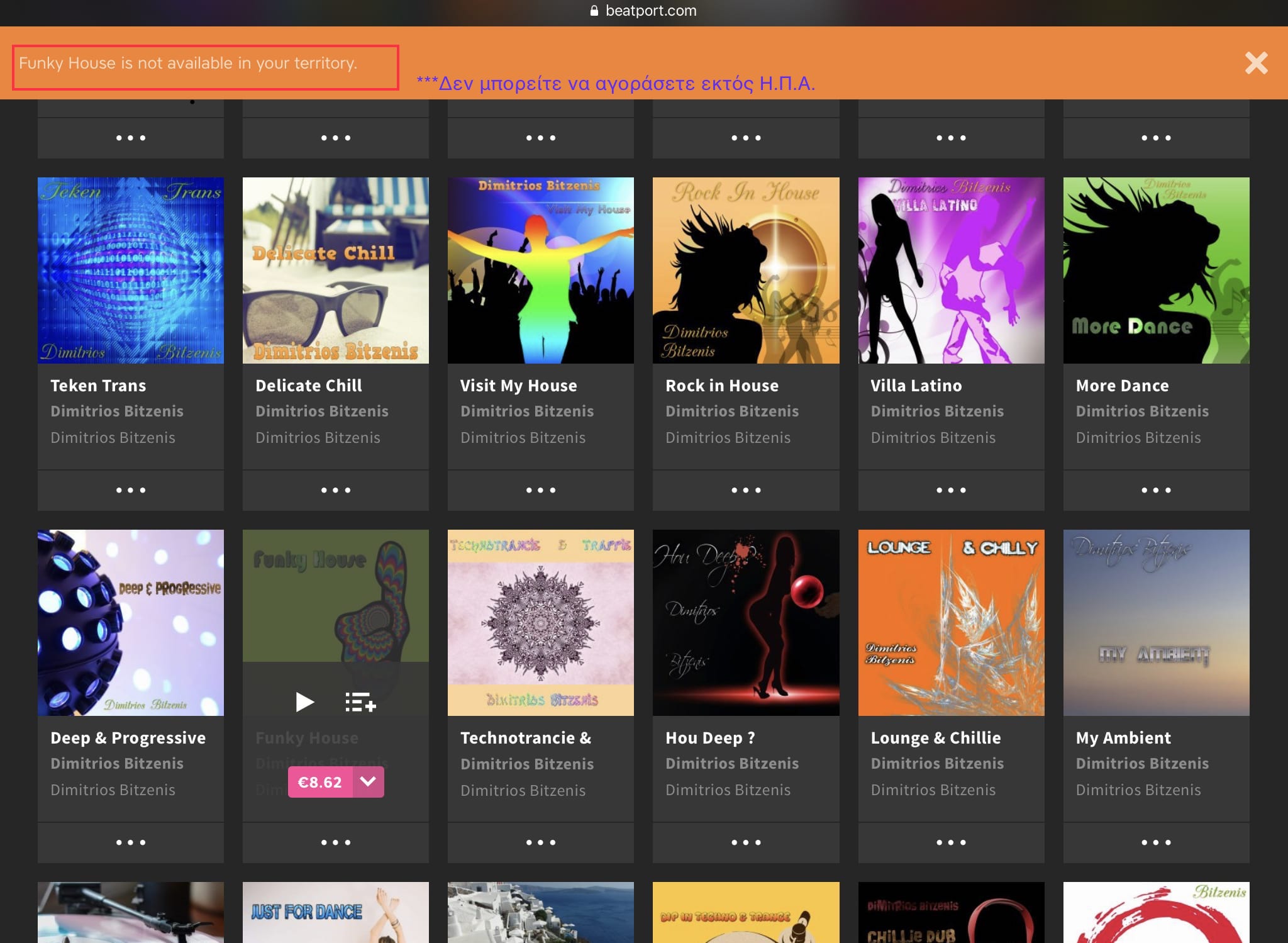Open more options under Teken Trans
The width and height of the screenshot is (1288, 943).
(x=131, y=490)
